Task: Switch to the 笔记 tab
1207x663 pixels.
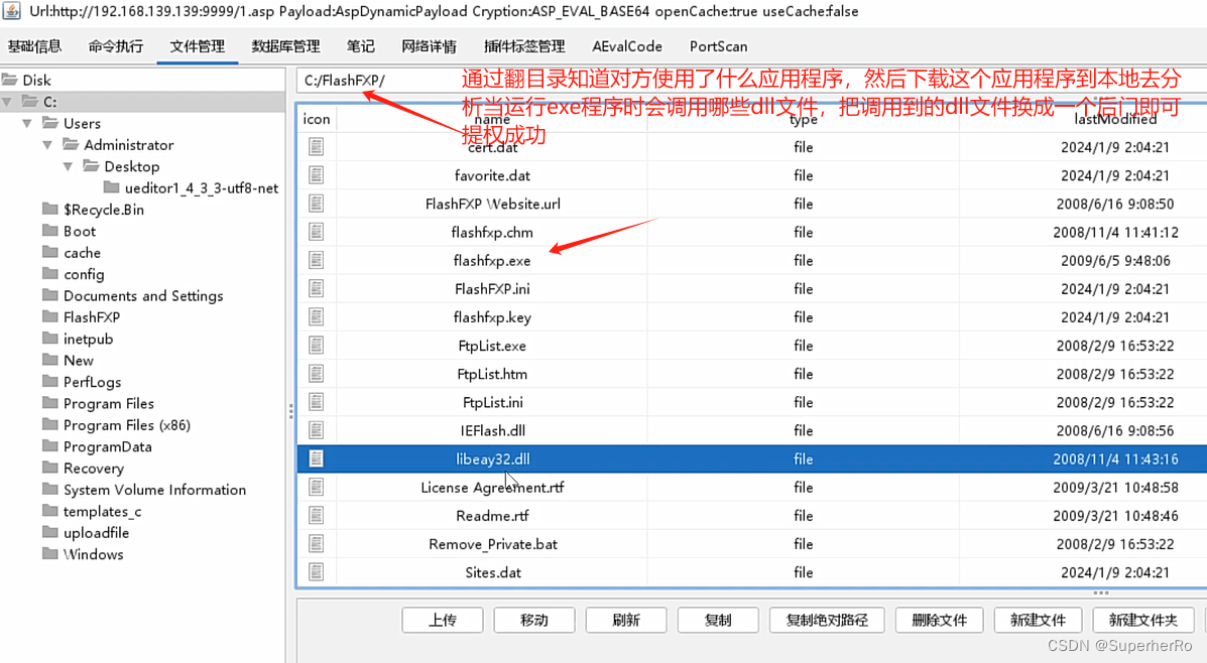Action: [x=361, y=46]
